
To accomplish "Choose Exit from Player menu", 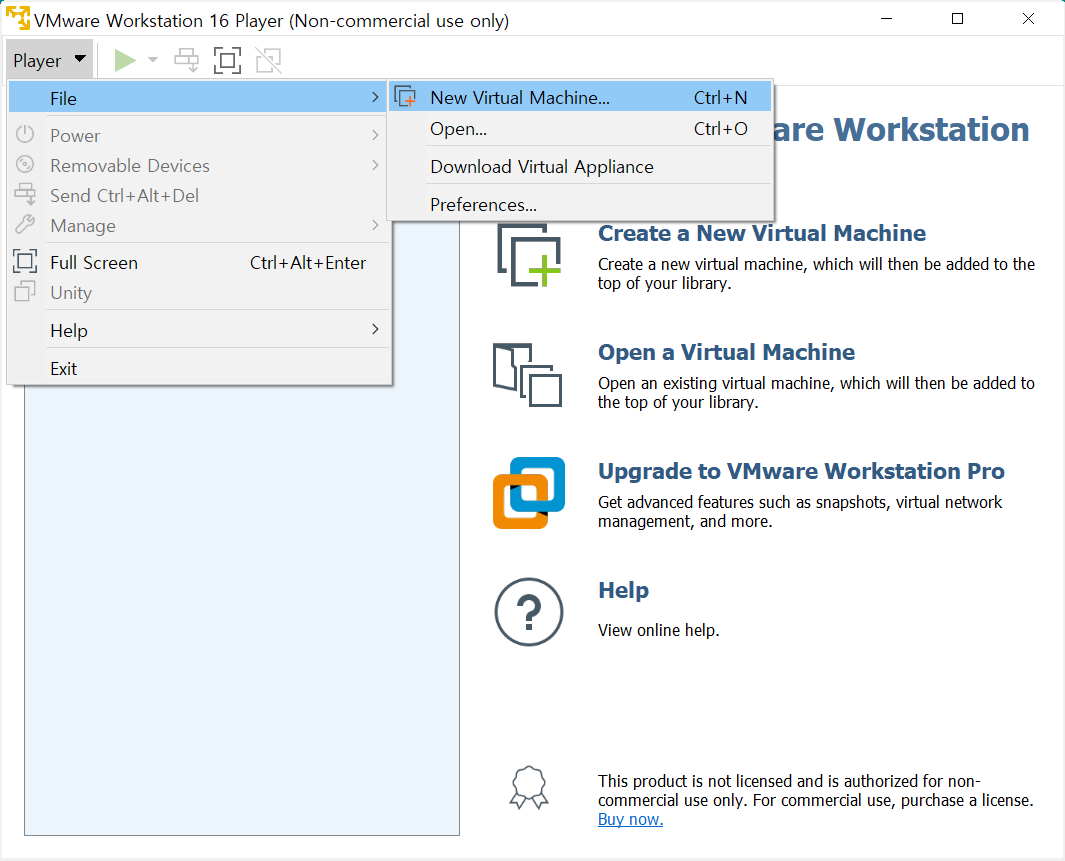I will 198,369.
